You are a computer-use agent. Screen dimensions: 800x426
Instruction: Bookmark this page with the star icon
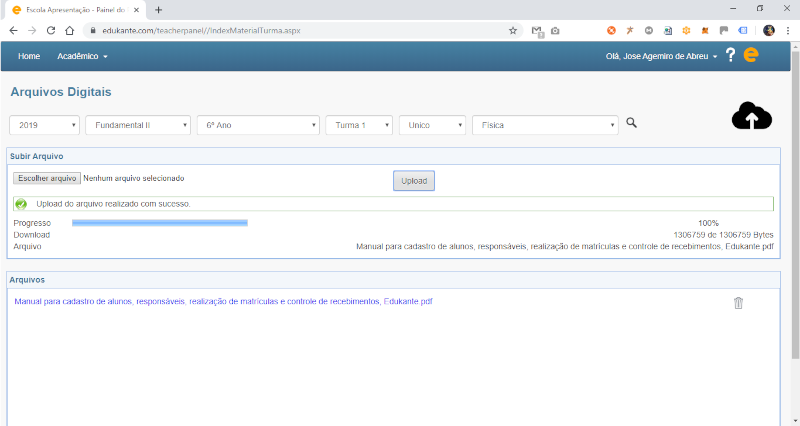[x=513, y=31]
